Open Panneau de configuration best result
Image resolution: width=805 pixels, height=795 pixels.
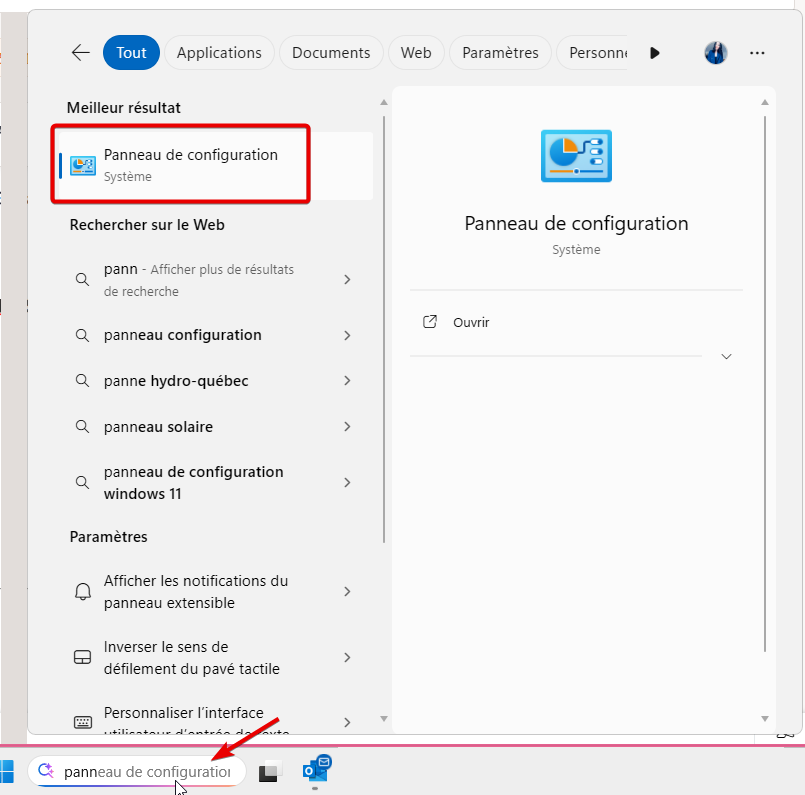216,165
